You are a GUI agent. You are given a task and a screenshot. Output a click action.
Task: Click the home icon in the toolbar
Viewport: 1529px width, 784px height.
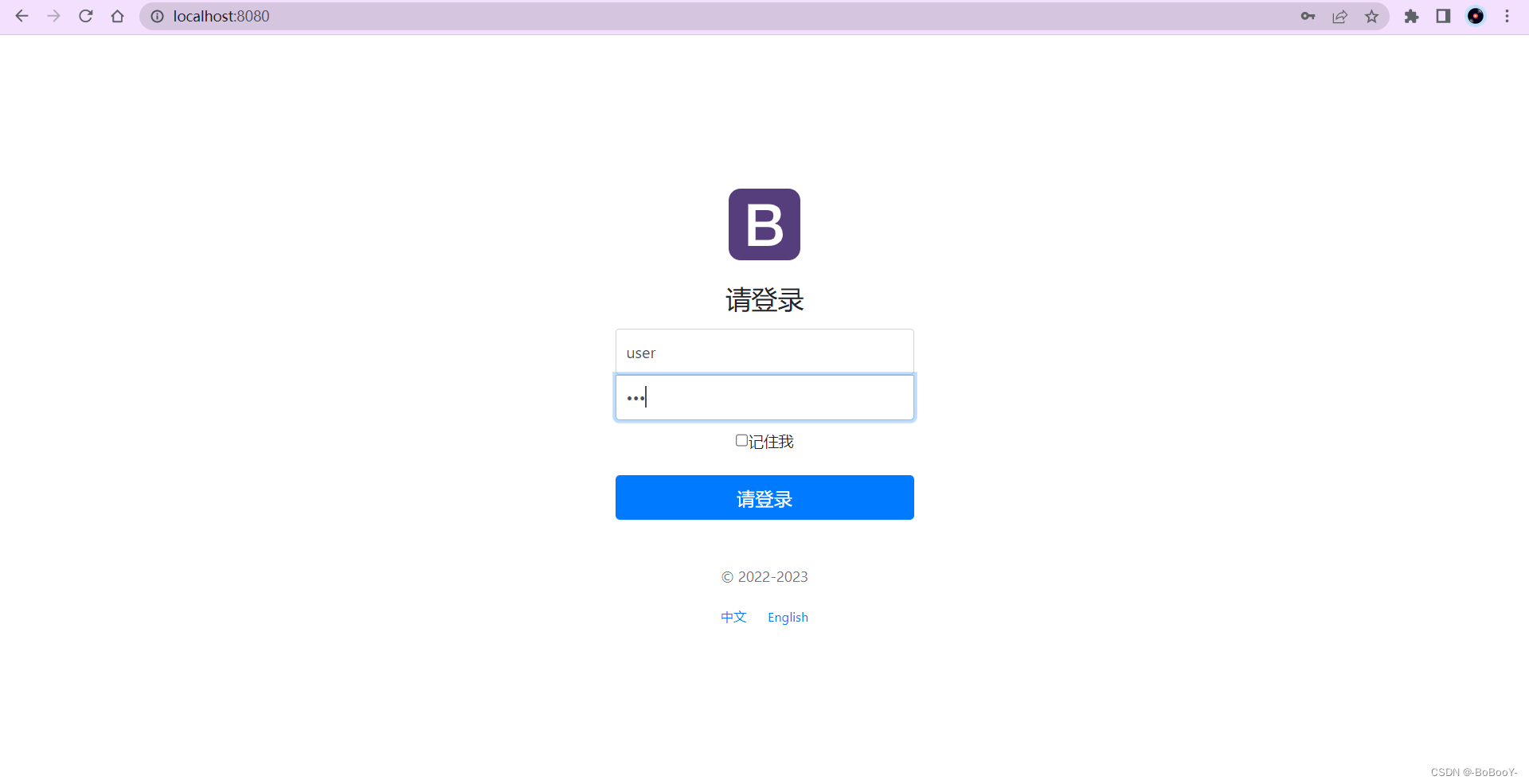[117, 16]
